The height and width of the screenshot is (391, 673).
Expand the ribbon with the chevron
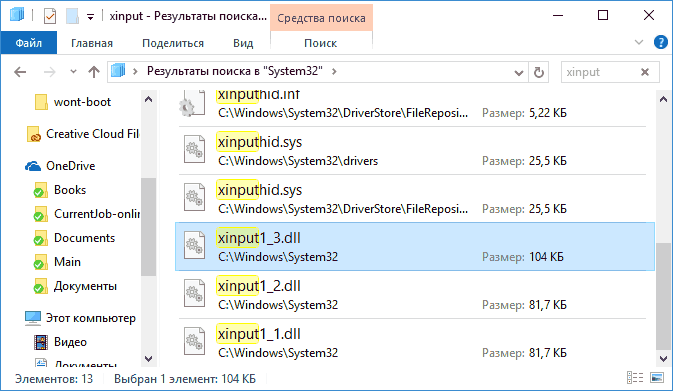[639, 42]
